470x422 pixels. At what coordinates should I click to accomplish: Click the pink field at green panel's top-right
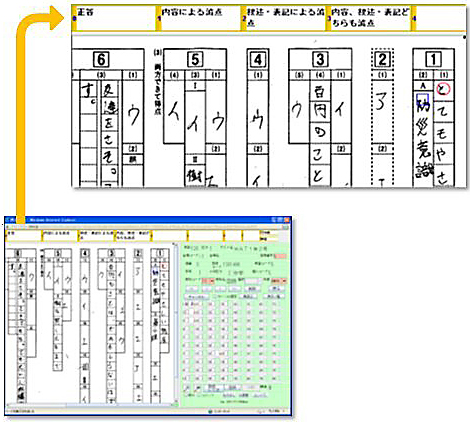[x=281, y=256]
